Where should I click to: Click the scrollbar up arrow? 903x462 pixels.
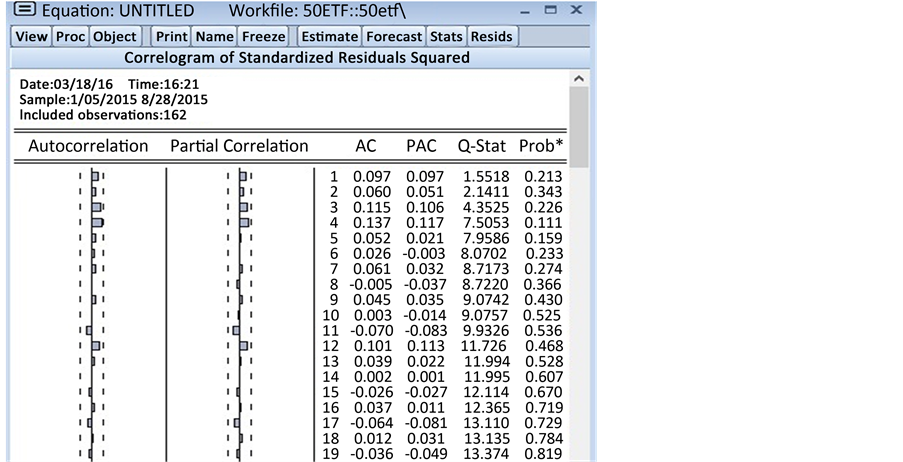coord(579,78)
